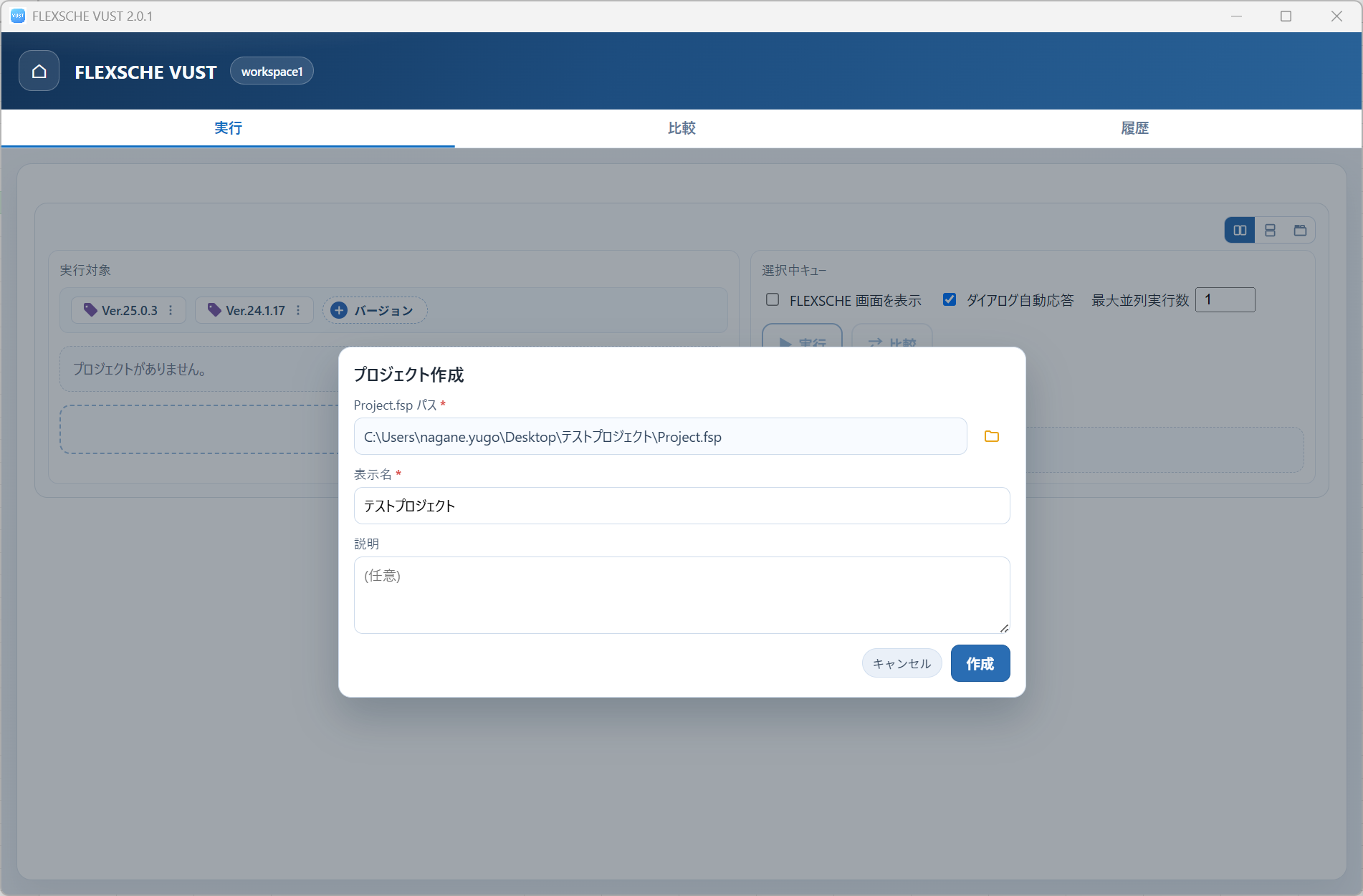Select the Ver.24.1.17 version chip
The image size is (1363, 896).
pyautogui.click(x=254, y=310)
